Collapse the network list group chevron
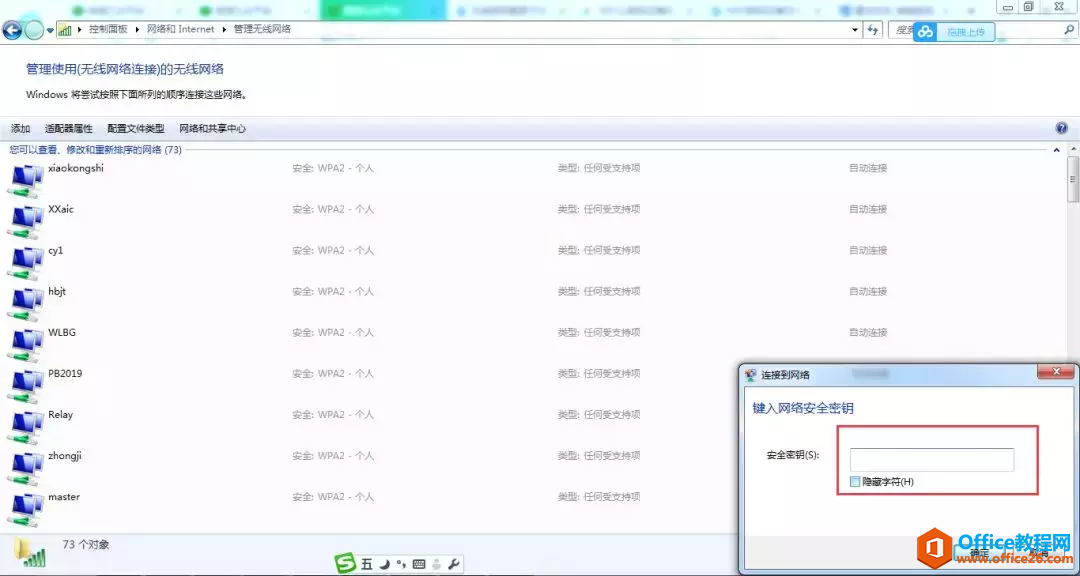Image resolution: width=1080 pixels, height=576 pixels. 1056,150
